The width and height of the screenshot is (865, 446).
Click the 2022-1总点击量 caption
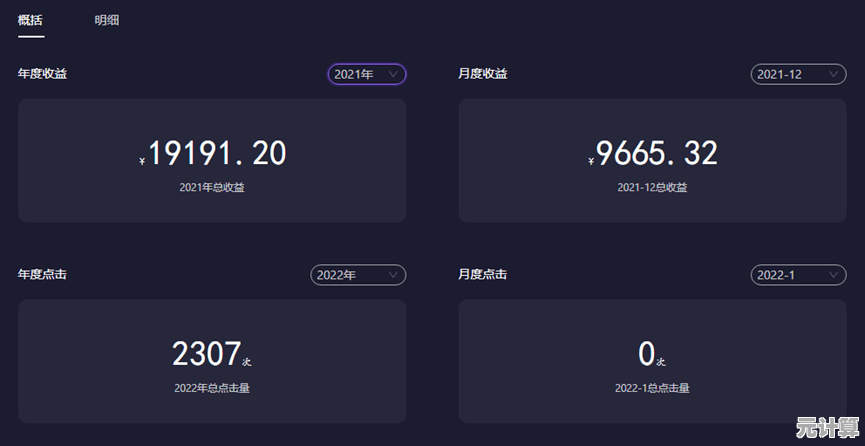tap(653, 388)
